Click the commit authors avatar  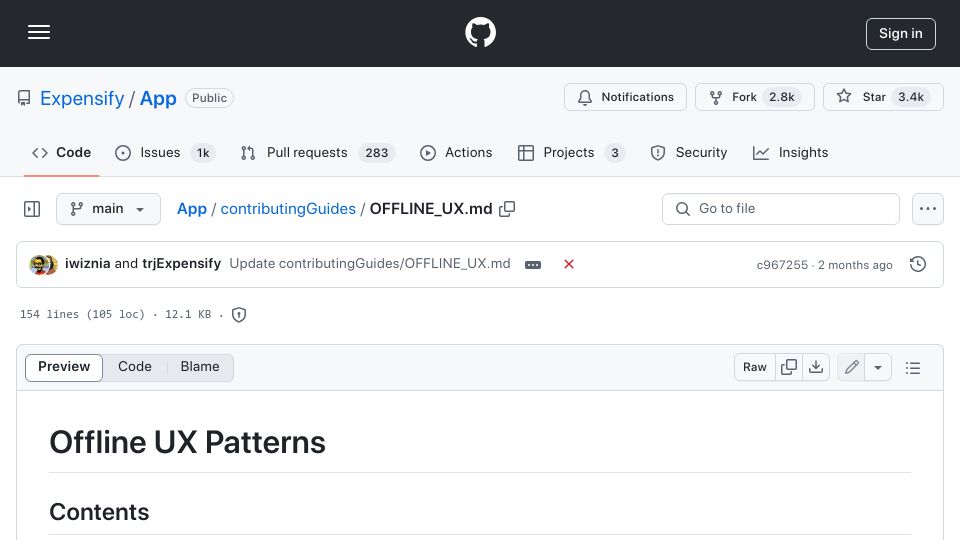pos(43,264)
